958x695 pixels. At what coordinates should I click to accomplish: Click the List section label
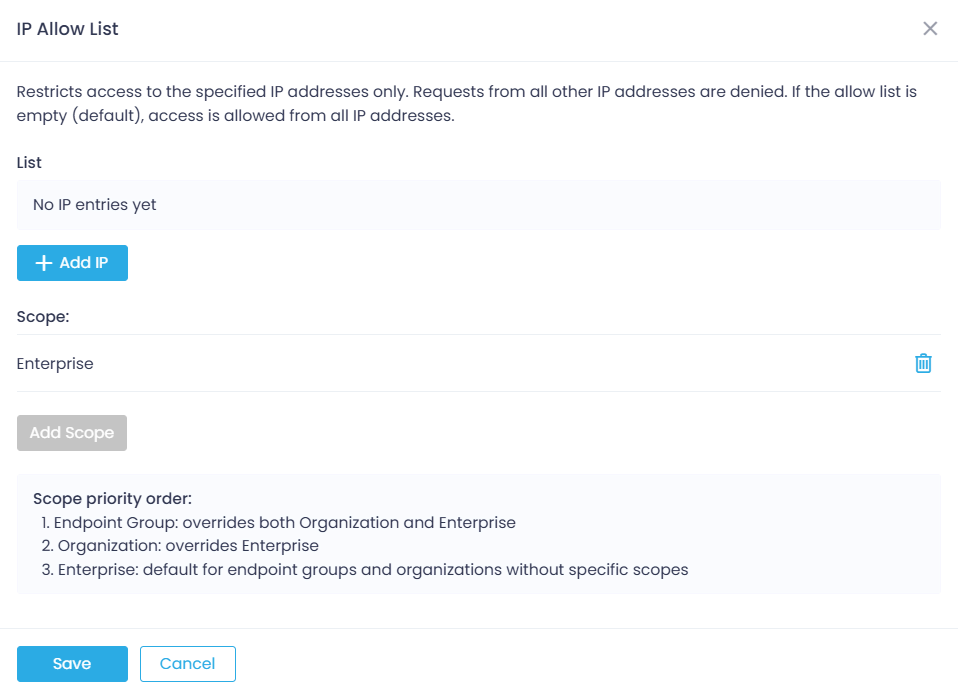[x=28, y=162]
